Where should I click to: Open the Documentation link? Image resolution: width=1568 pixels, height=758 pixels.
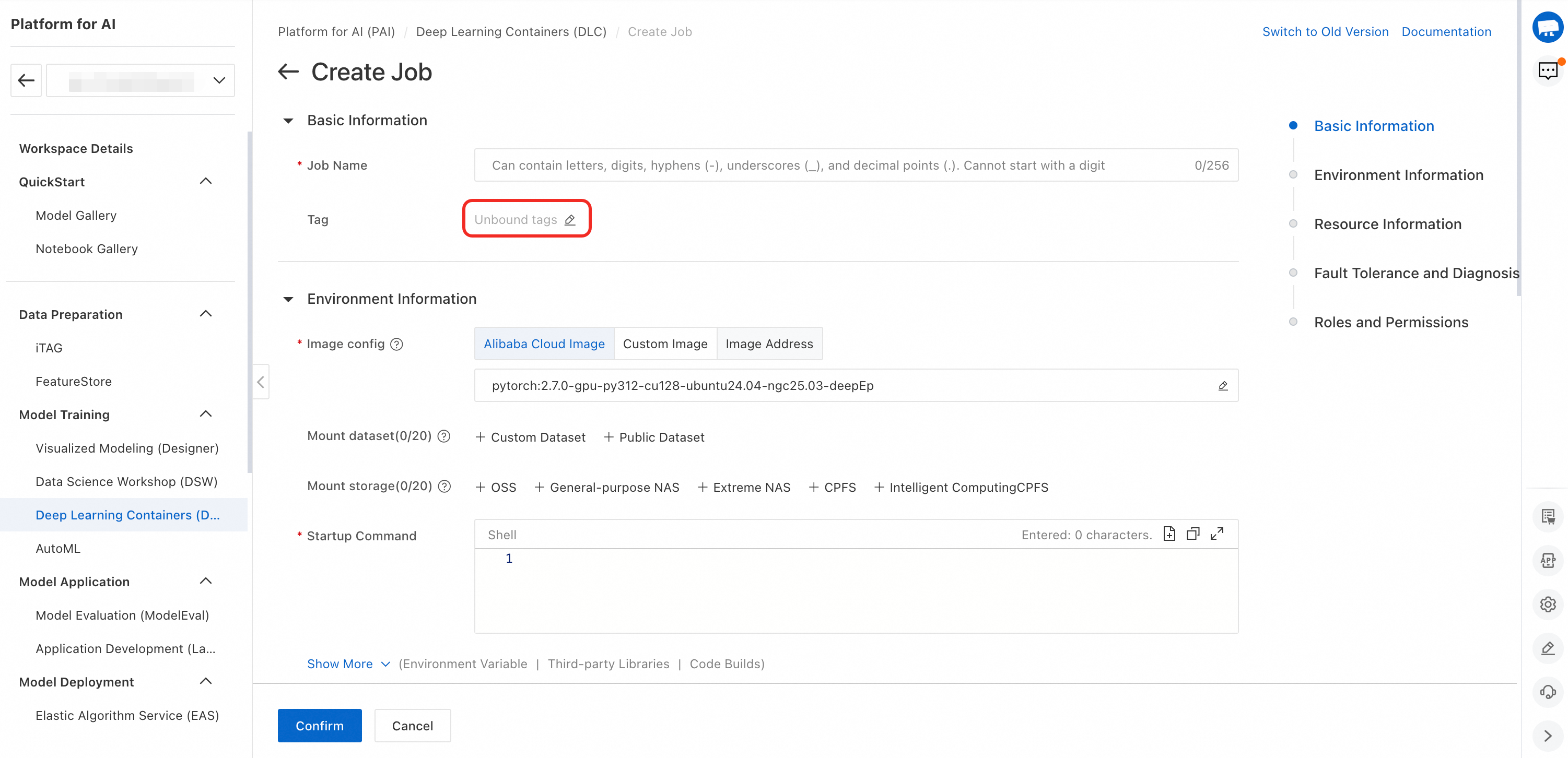pyautogui.click(x=1446, y=32)
